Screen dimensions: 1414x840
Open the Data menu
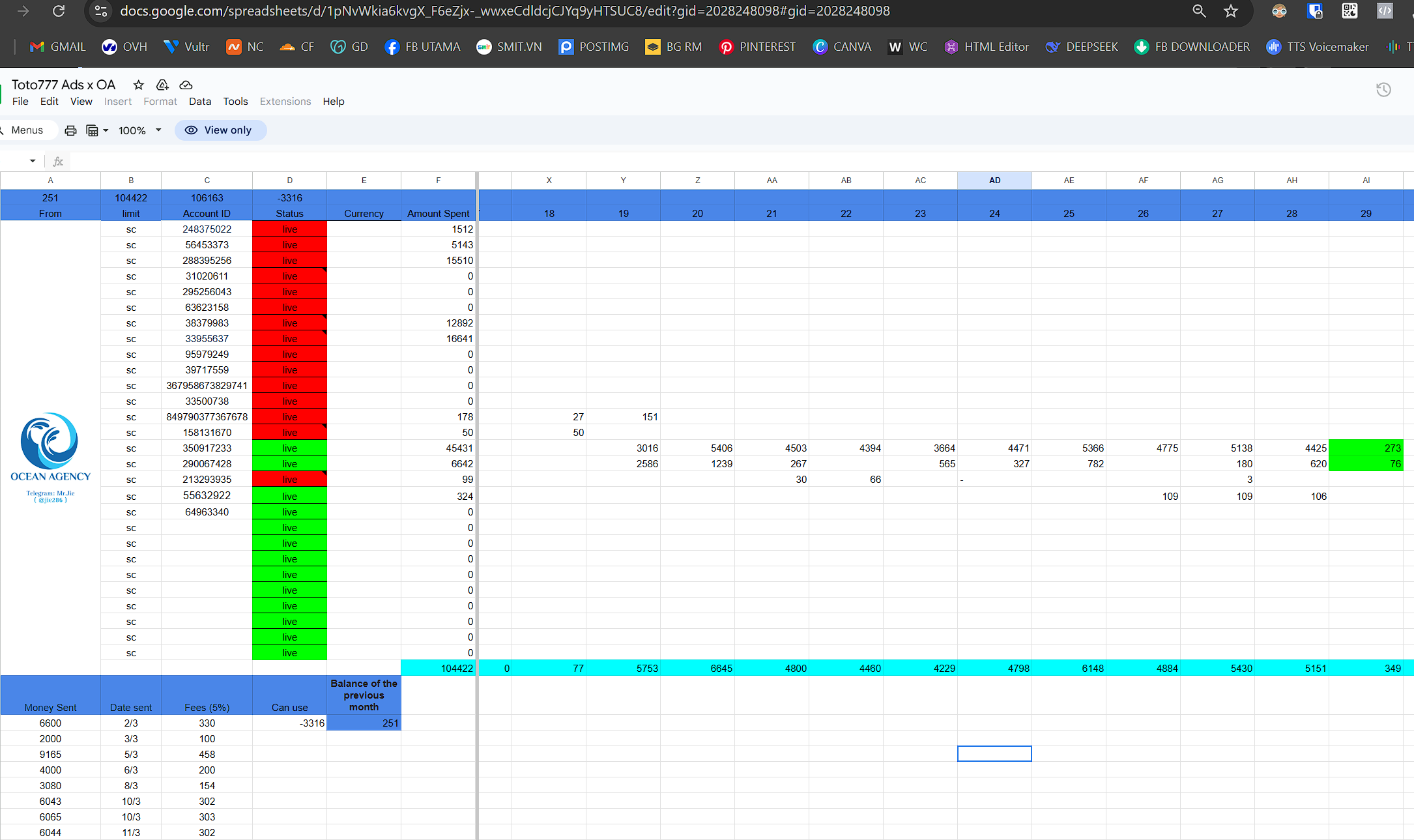200,102
